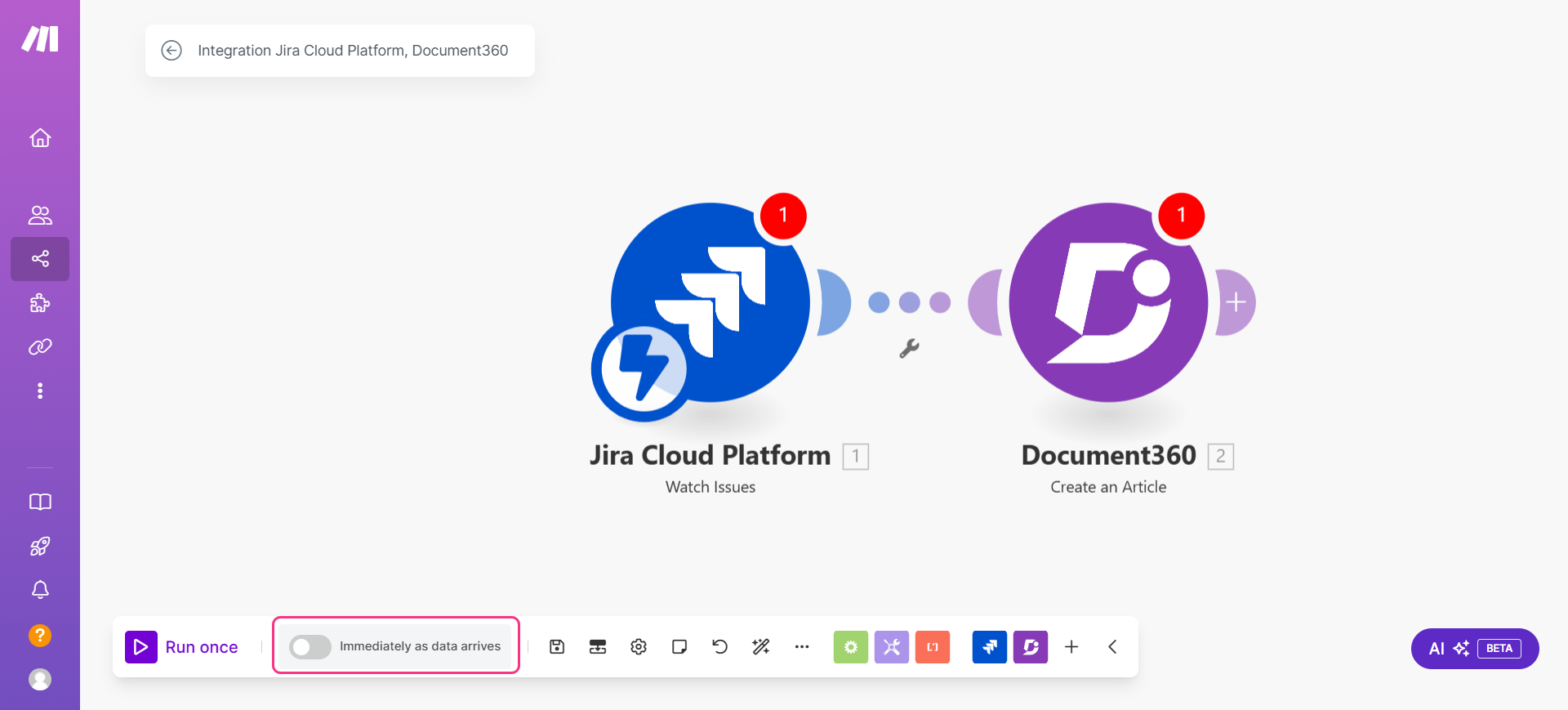Open the Scenarios share icon
This screenshot has width=1568, height=710.
click(40, 259)
